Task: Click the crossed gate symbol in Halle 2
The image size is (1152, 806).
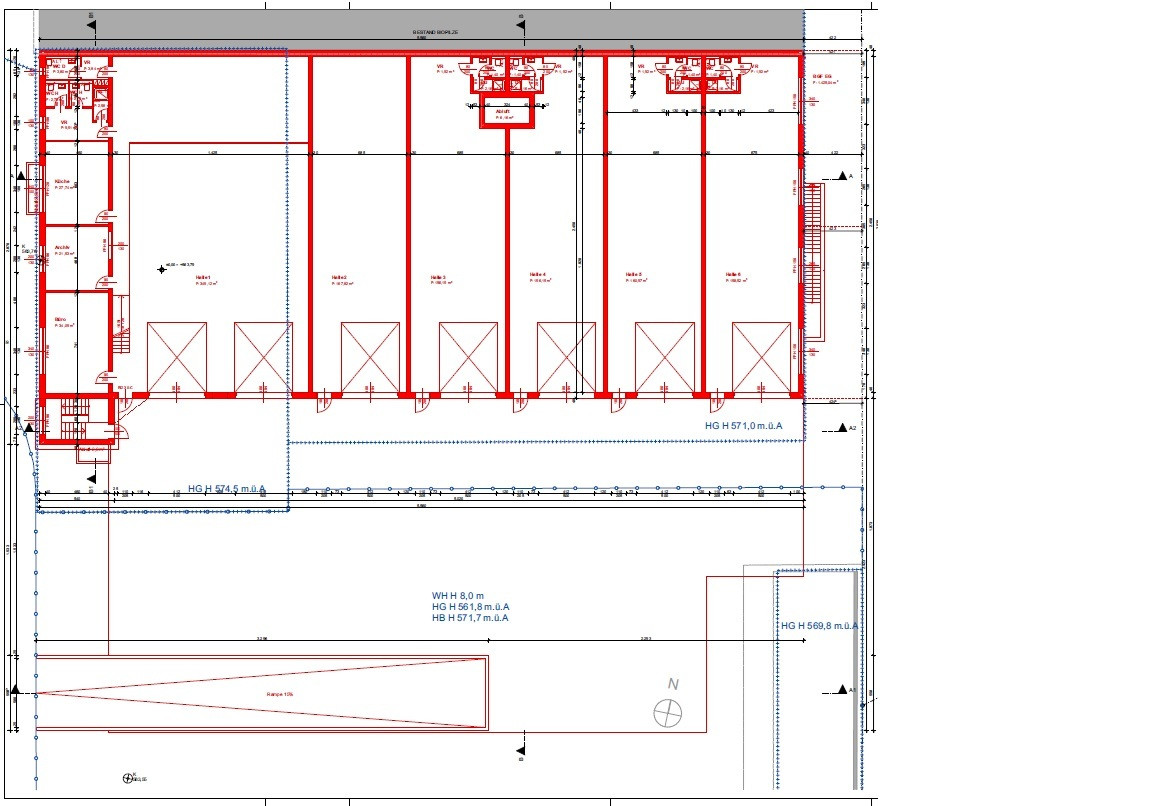Action: [370, 357]
